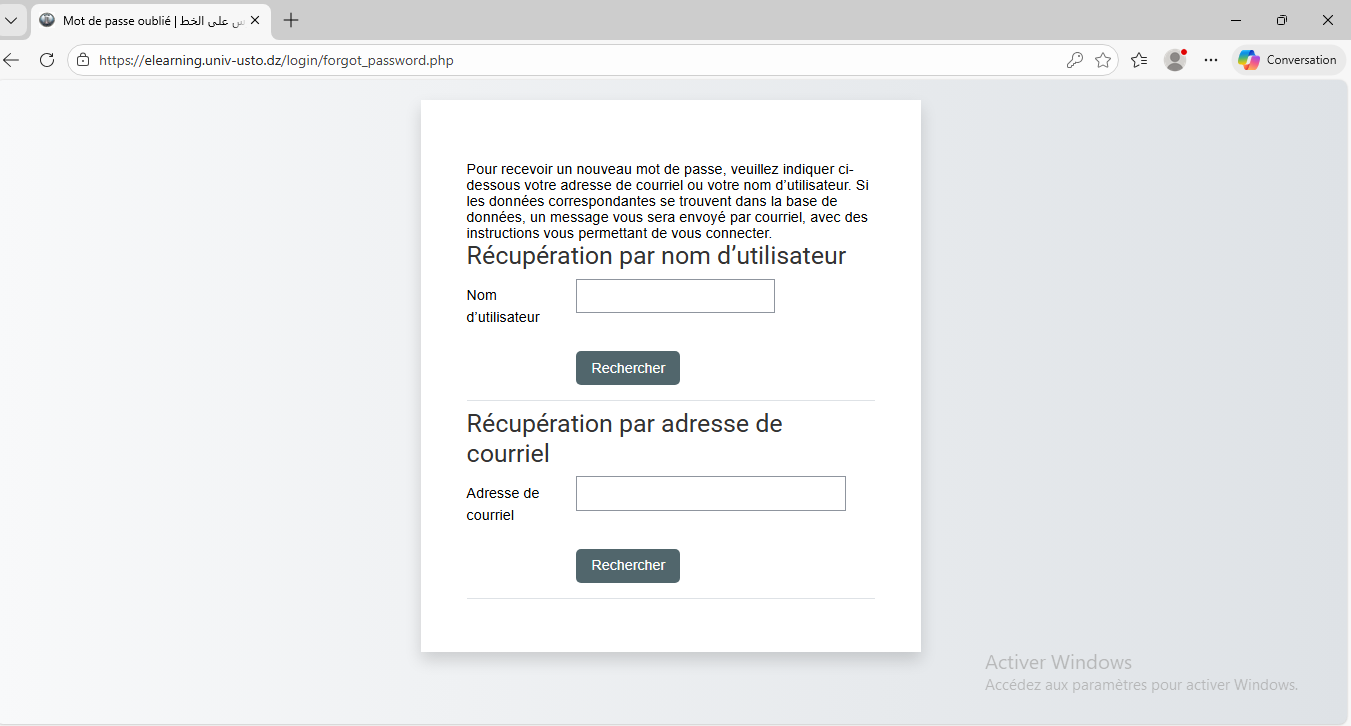Open the tab search chevron dropdown
1351x726 pixels.
click(x=11, y=20)
